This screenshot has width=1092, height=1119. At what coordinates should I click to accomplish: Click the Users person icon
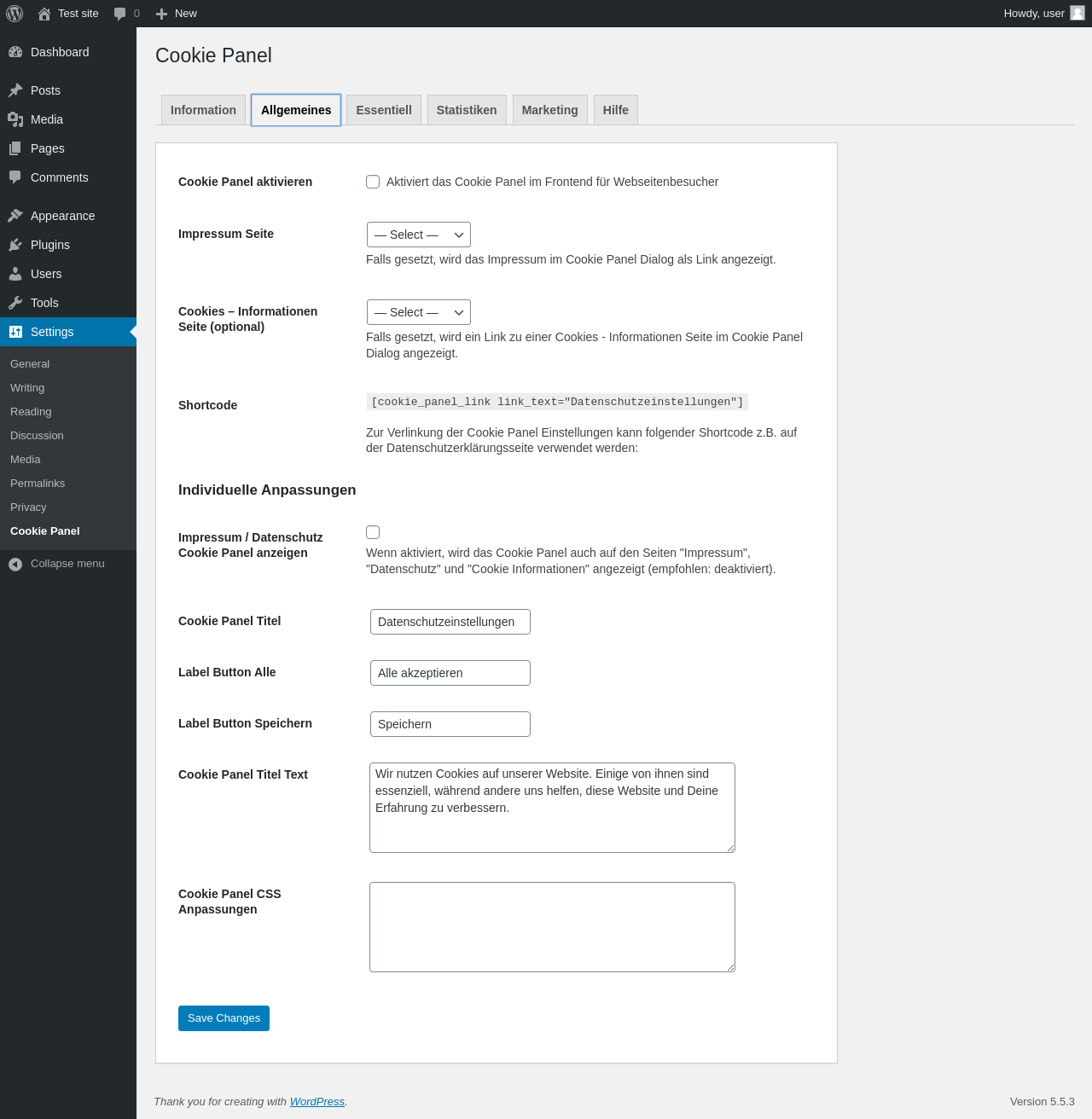point(15,274)
